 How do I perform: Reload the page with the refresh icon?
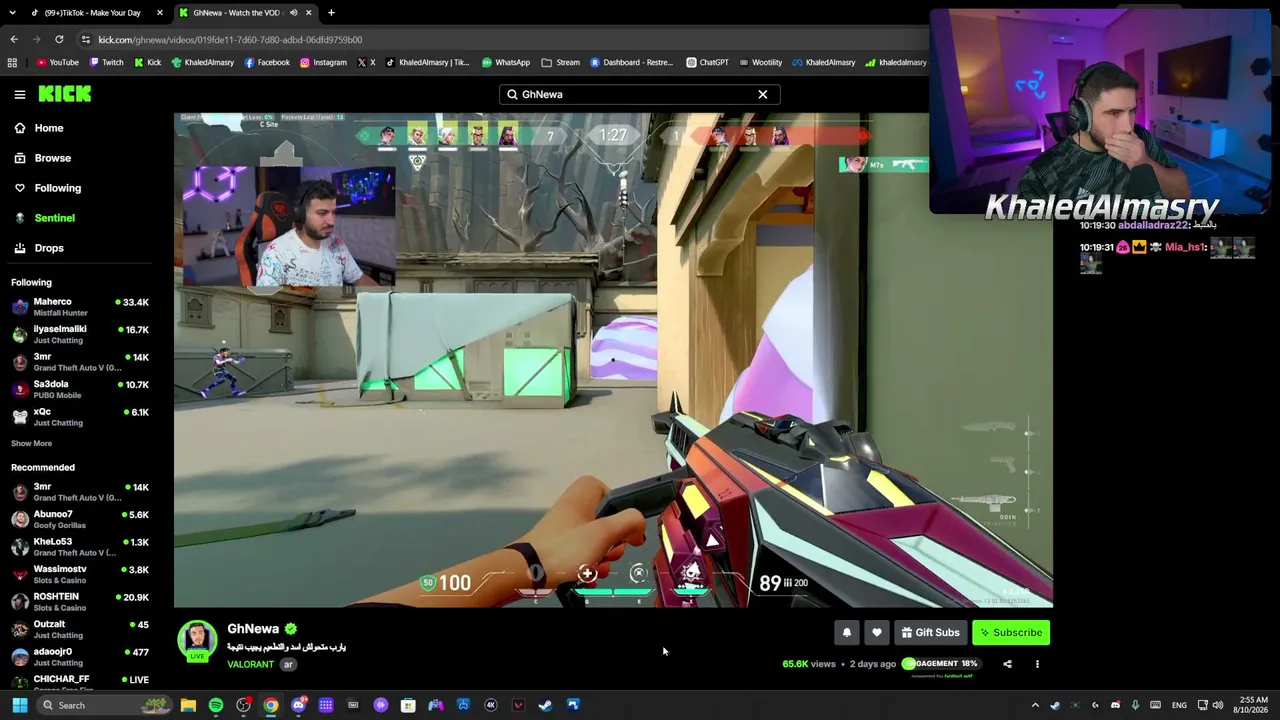coord(59,39)
